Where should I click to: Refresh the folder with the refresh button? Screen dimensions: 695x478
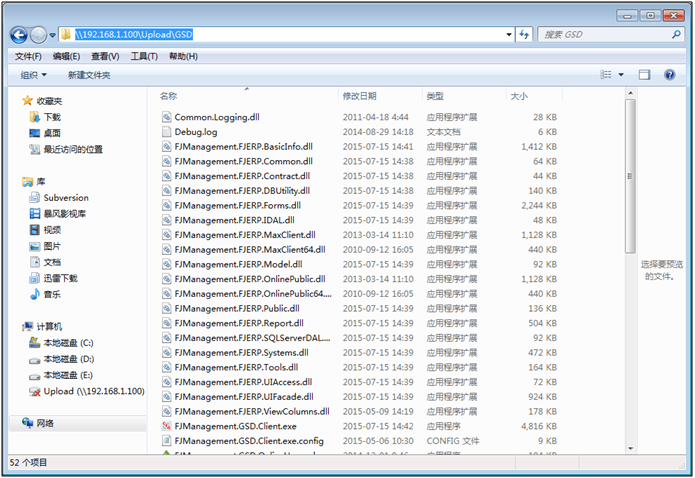click(x=524, y=35)
